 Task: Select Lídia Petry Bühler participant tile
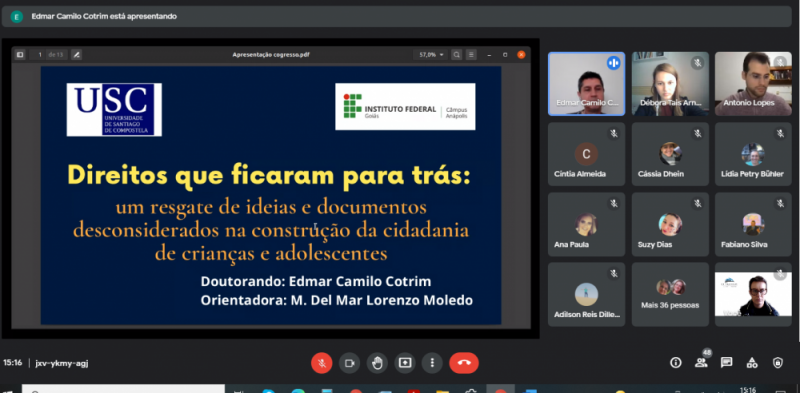tap(753, 154)
